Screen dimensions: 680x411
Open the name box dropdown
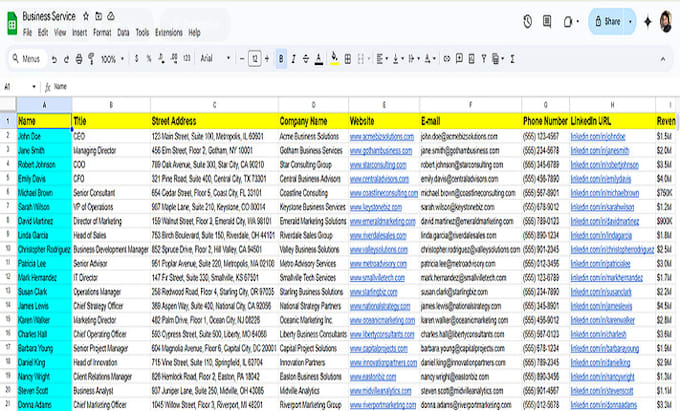tap(34, 87)
